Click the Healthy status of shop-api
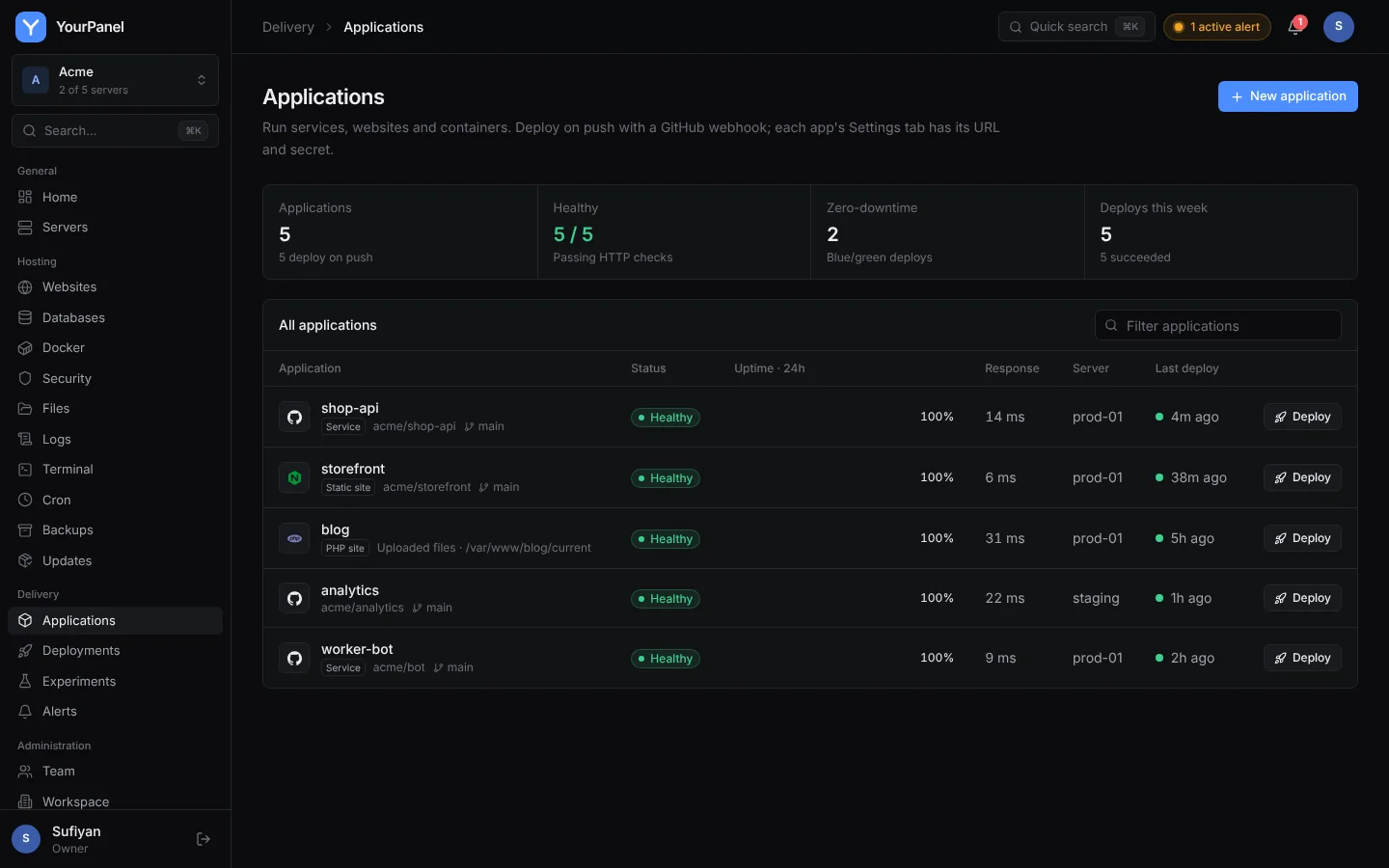 (x=666, y=418)
